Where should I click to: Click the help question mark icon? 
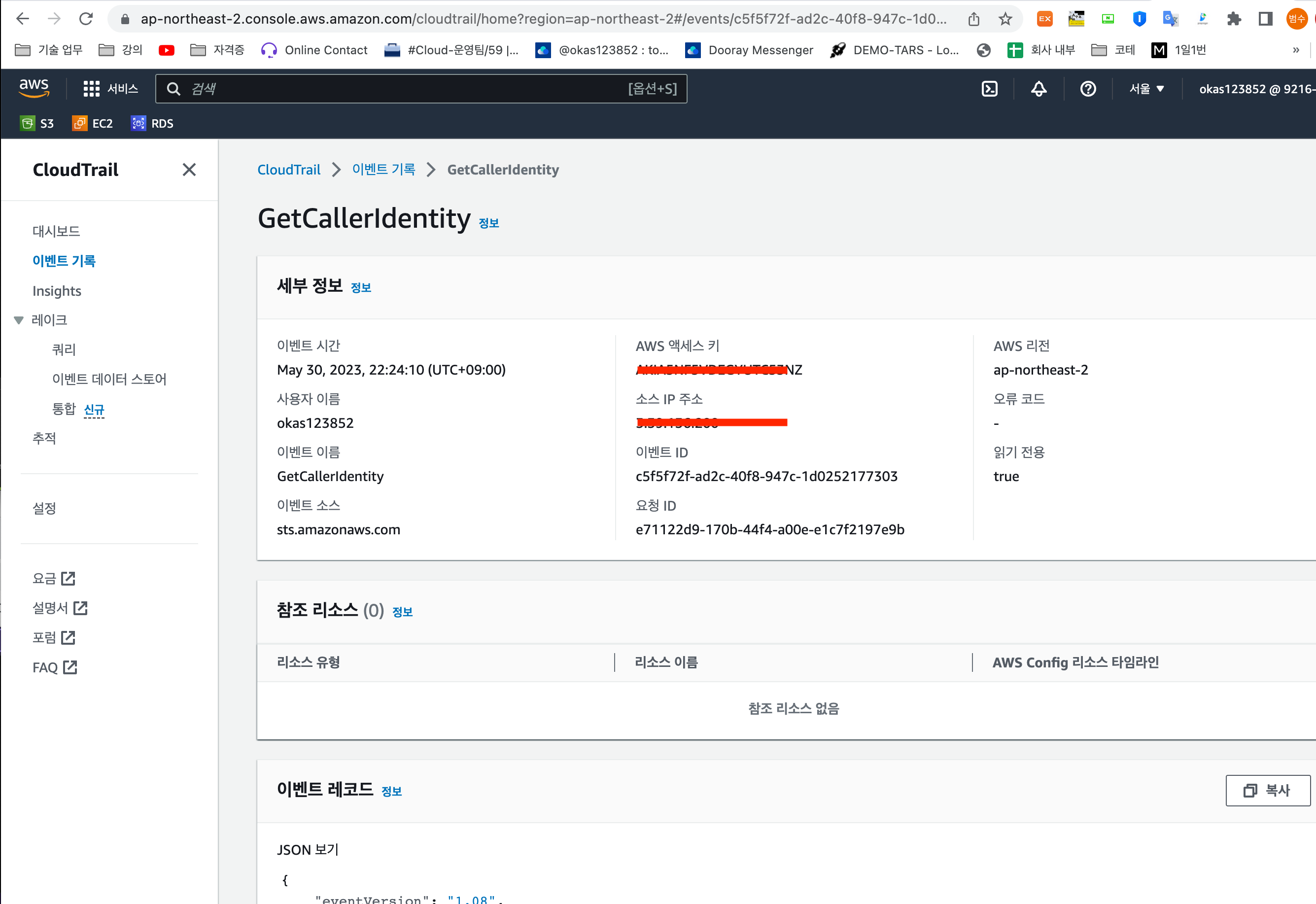[1087, 89]
